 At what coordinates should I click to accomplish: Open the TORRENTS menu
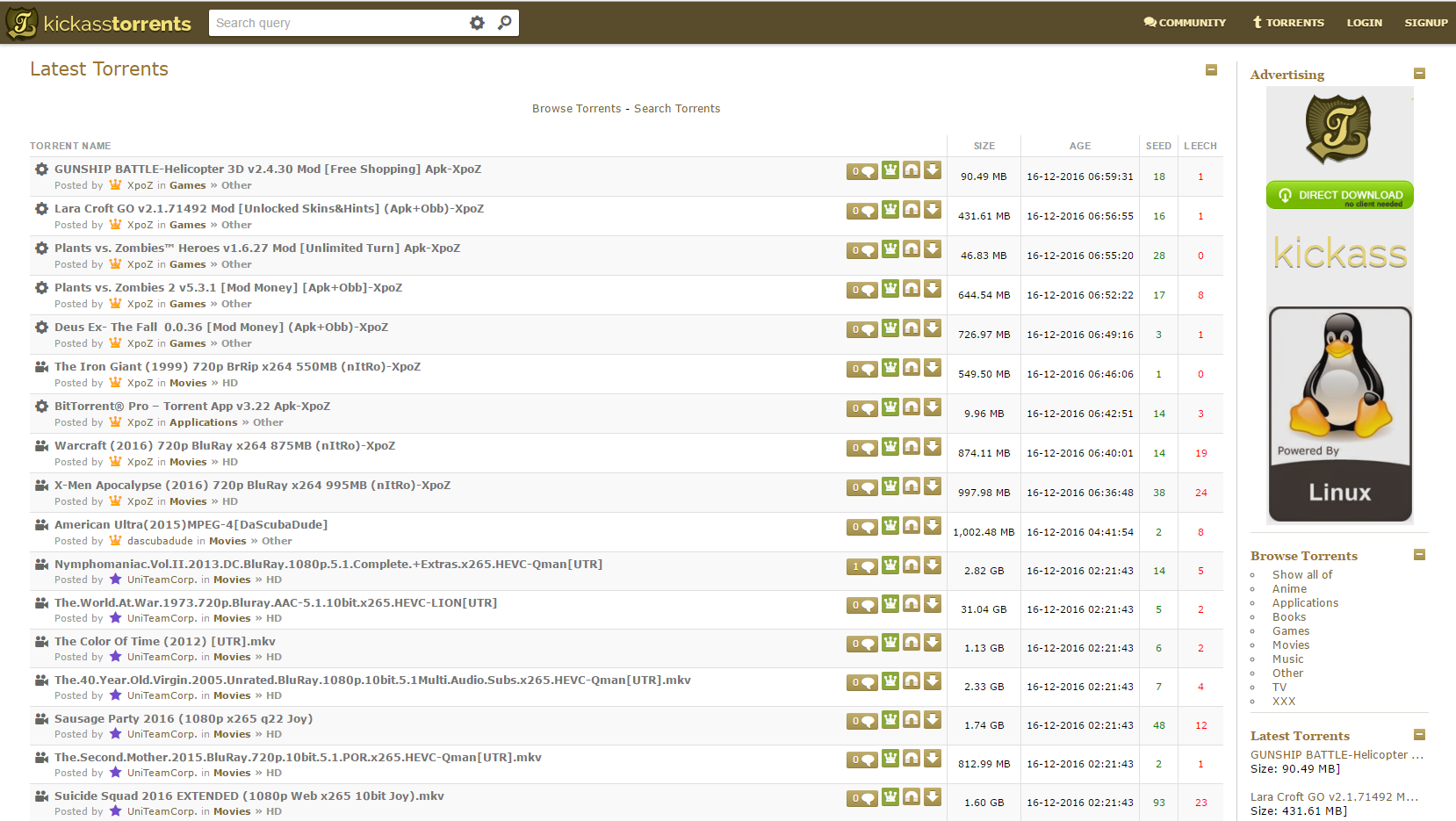click(x=1287, y=22)
